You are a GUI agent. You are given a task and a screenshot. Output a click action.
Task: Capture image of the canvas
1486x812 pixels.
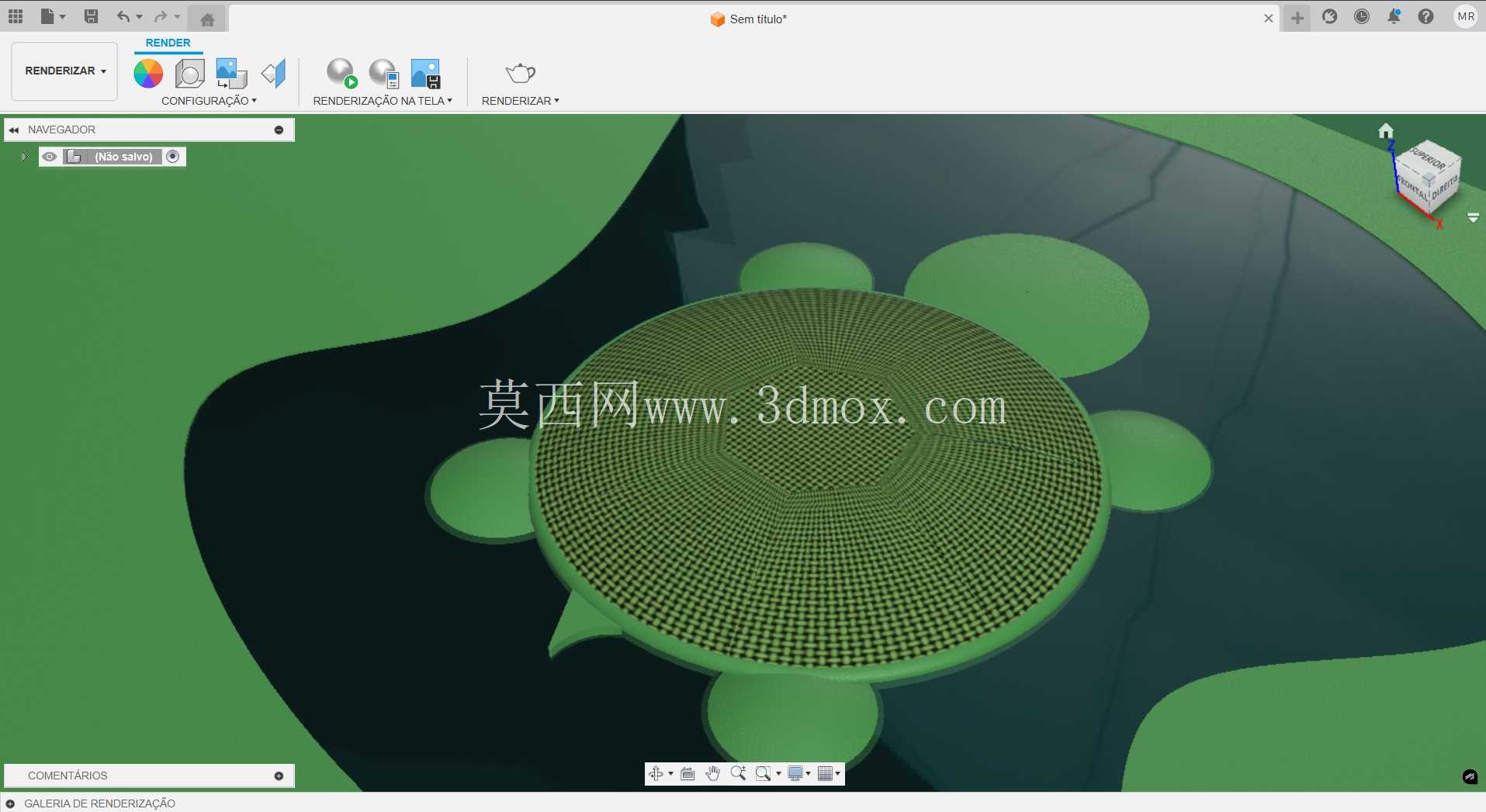tap(425, 74)
